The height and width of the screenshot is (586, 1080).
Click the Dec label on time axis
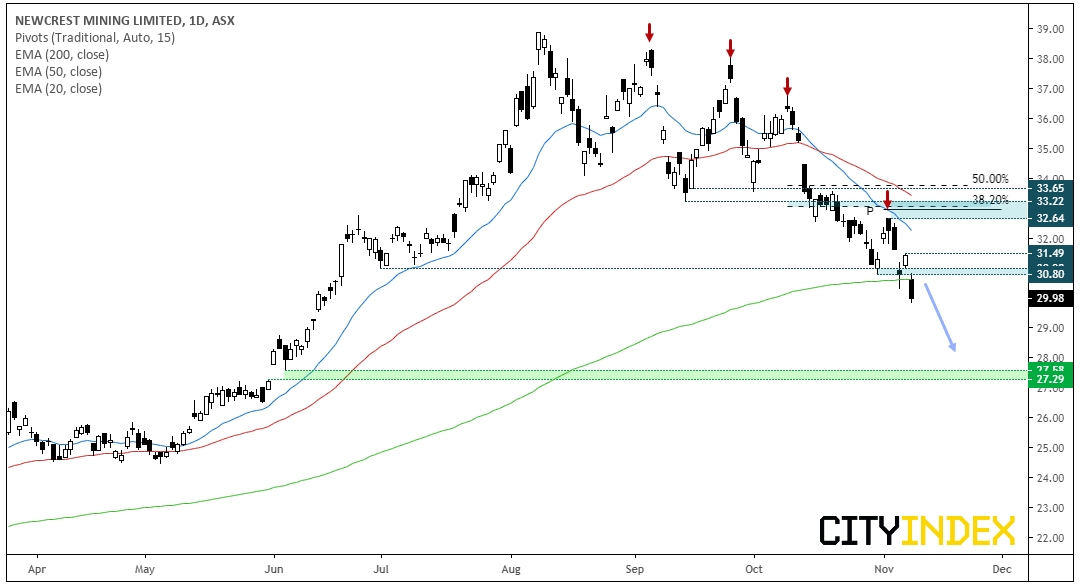tap(1002, 569)
